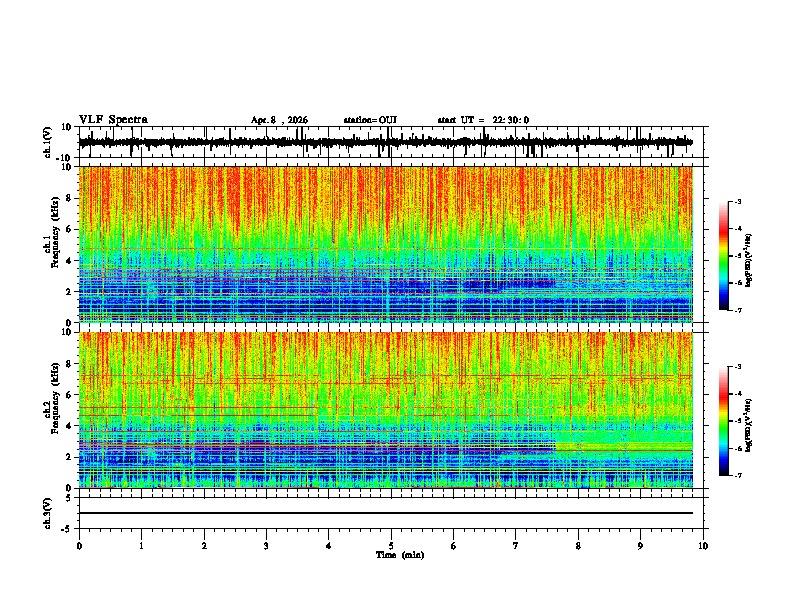
Task: Click the "ch.1(V)" waveform axis label
Action: coord(48,142)
